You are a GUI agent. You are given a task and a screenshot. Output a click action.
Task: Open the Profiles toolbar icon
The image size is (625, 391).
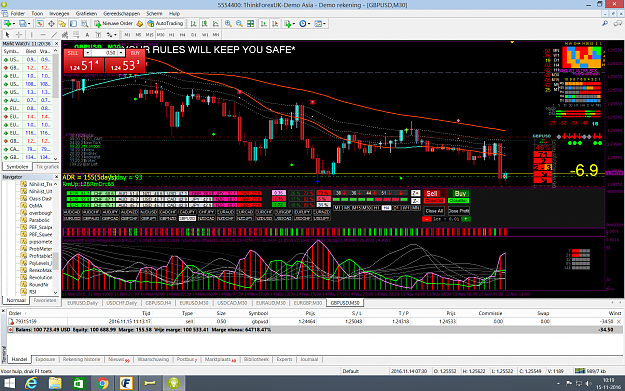pyautogui.click(x=22, y=24)
